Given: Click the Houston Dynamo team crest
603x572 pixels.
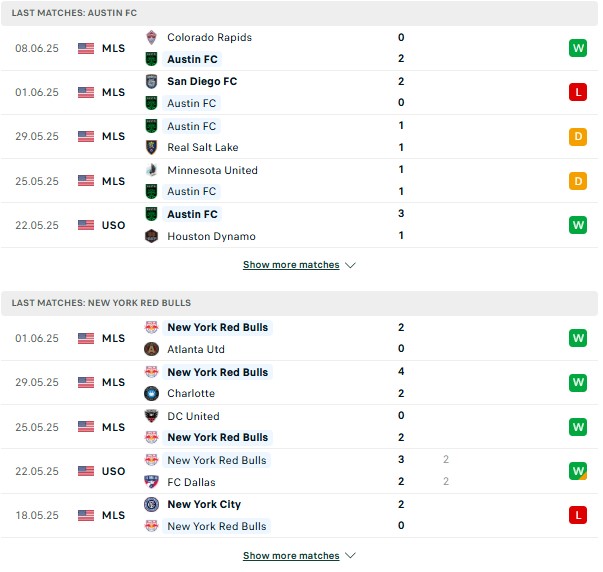Looking at the screenshot, I should [x=152, y=236].
